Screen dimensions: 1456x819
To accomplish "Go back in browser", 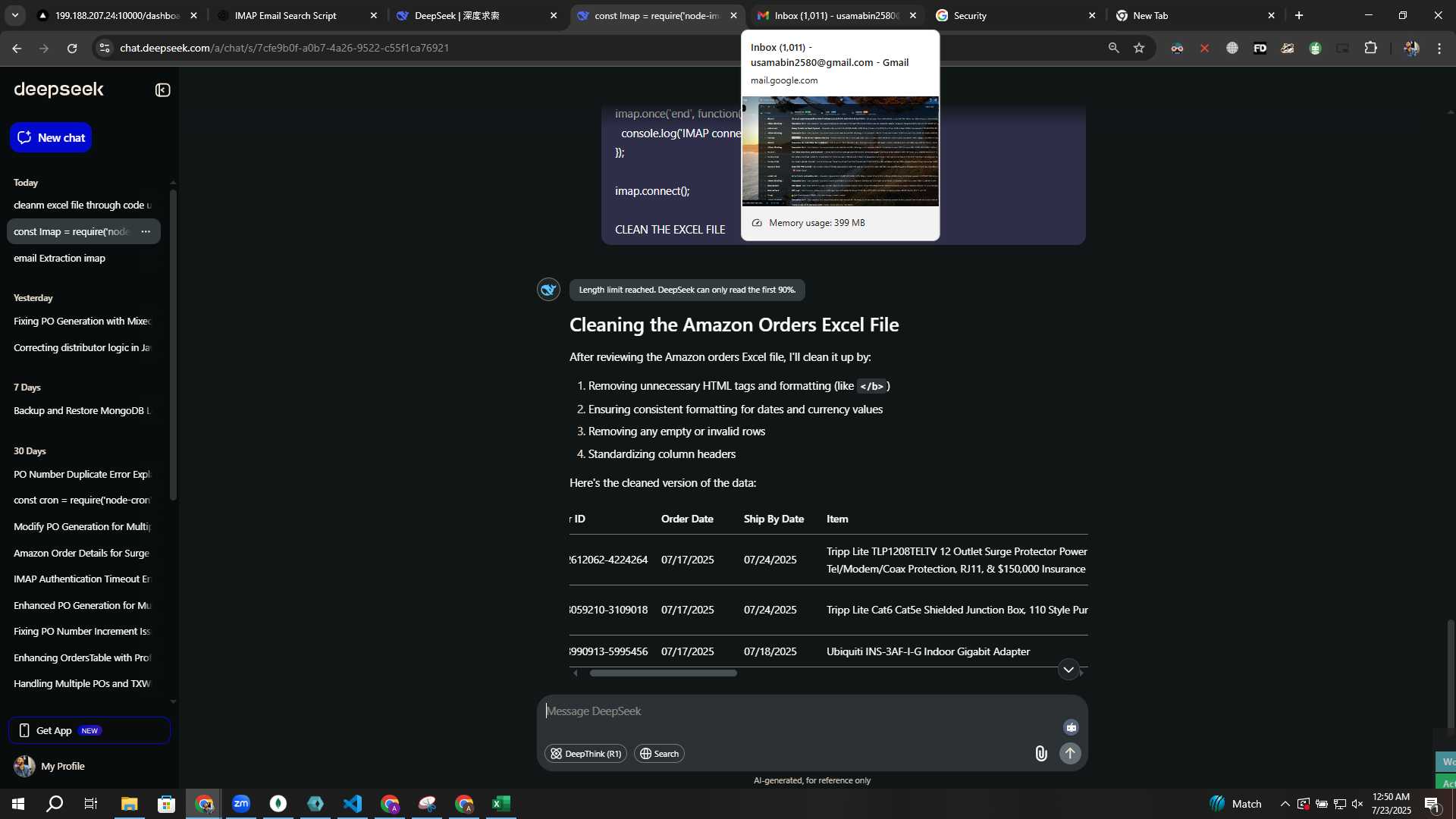I will (17, 48).
